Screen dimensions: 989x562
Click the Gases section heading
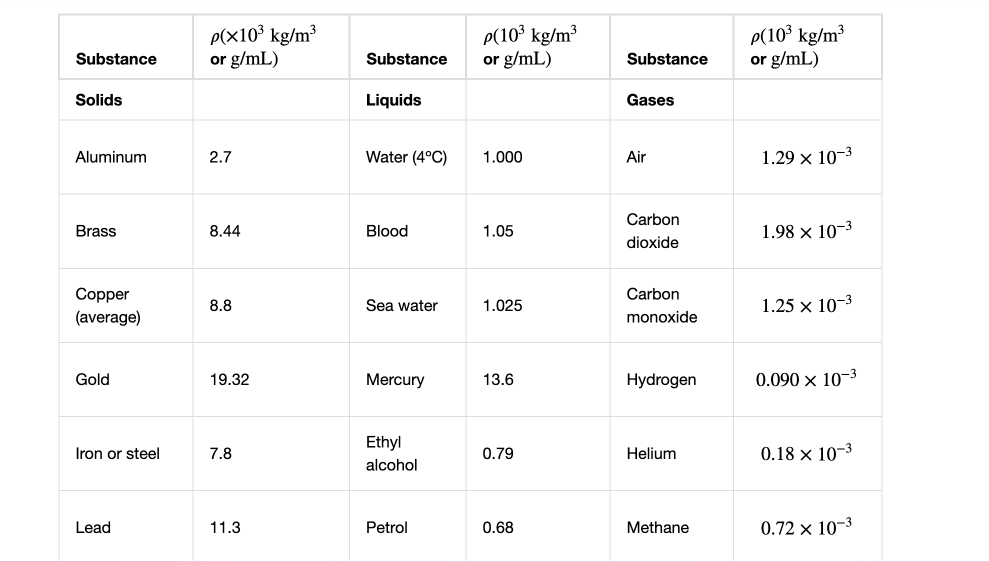tap(650, 100)
